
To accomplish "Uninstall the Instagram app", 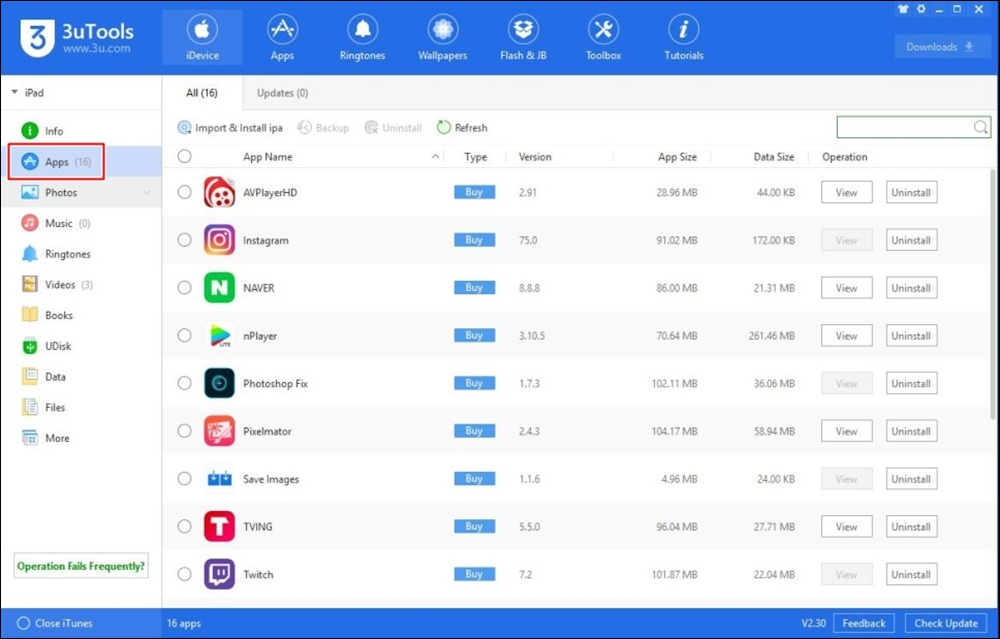I will pyautogui.click(x=911, y=240).
